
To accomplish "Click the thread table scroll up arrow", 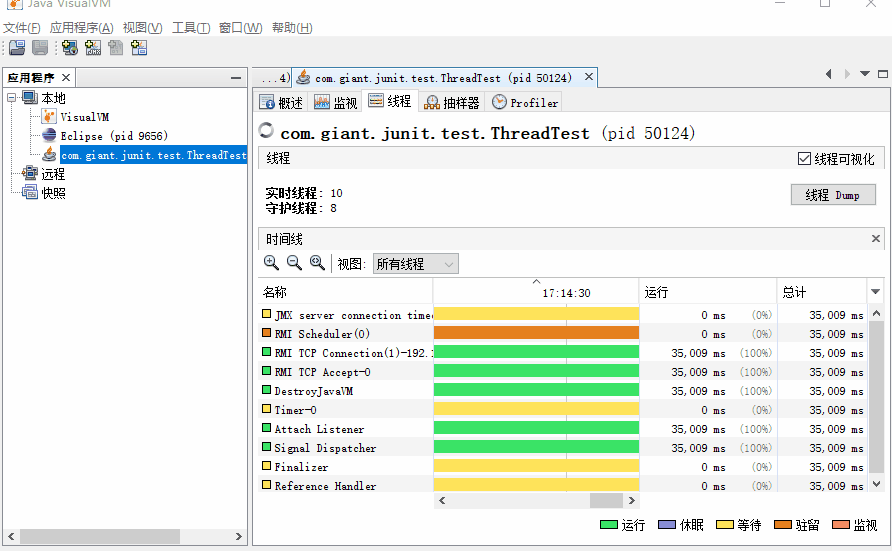I will (876, 313).
